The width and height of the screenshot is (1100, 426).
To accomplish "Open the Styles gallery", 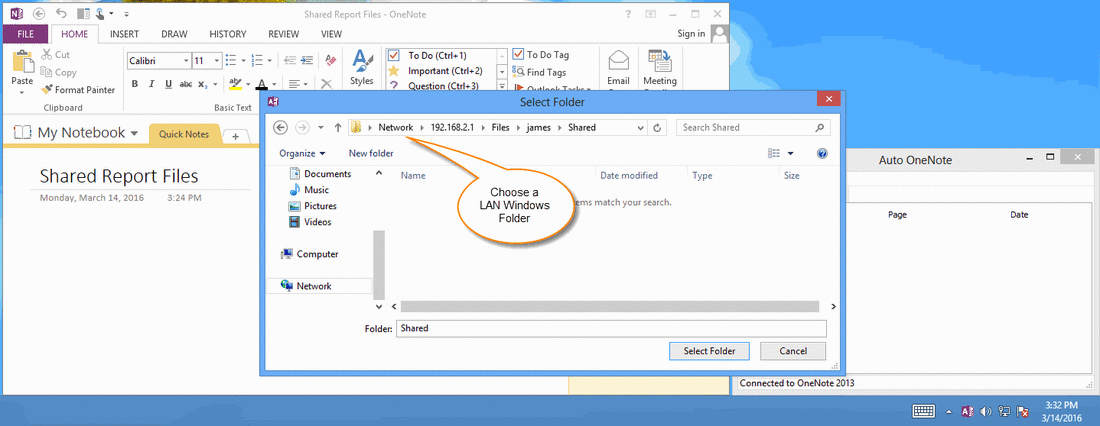I will coord(362,68).
